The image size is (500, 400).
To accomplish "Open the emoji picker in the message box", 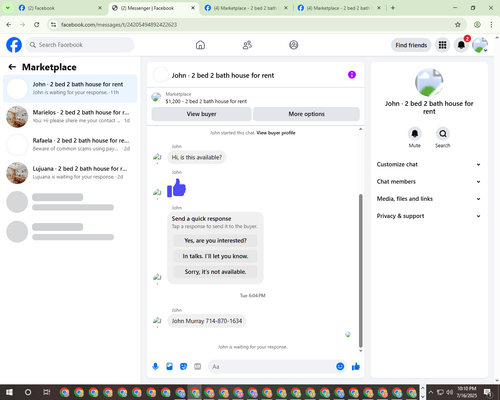I will [340, 367].
